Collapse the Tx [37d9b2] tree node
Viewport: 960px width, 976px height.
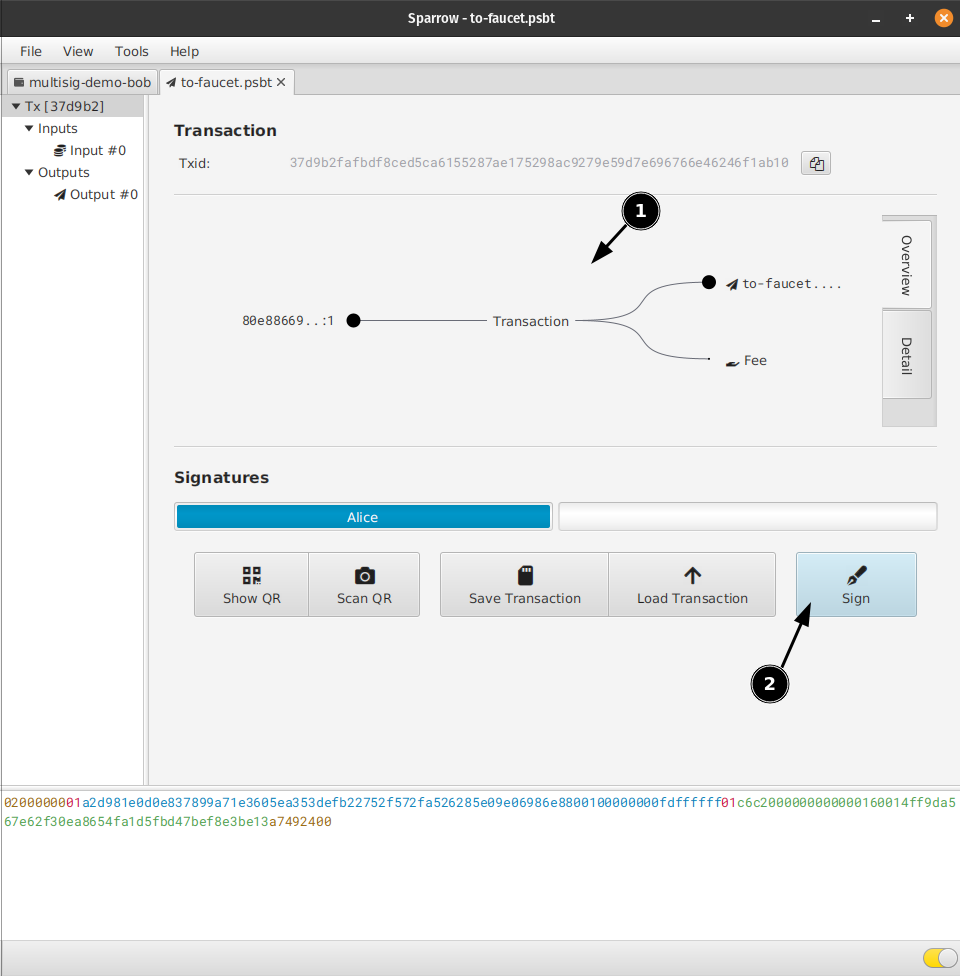click(16, 106)
